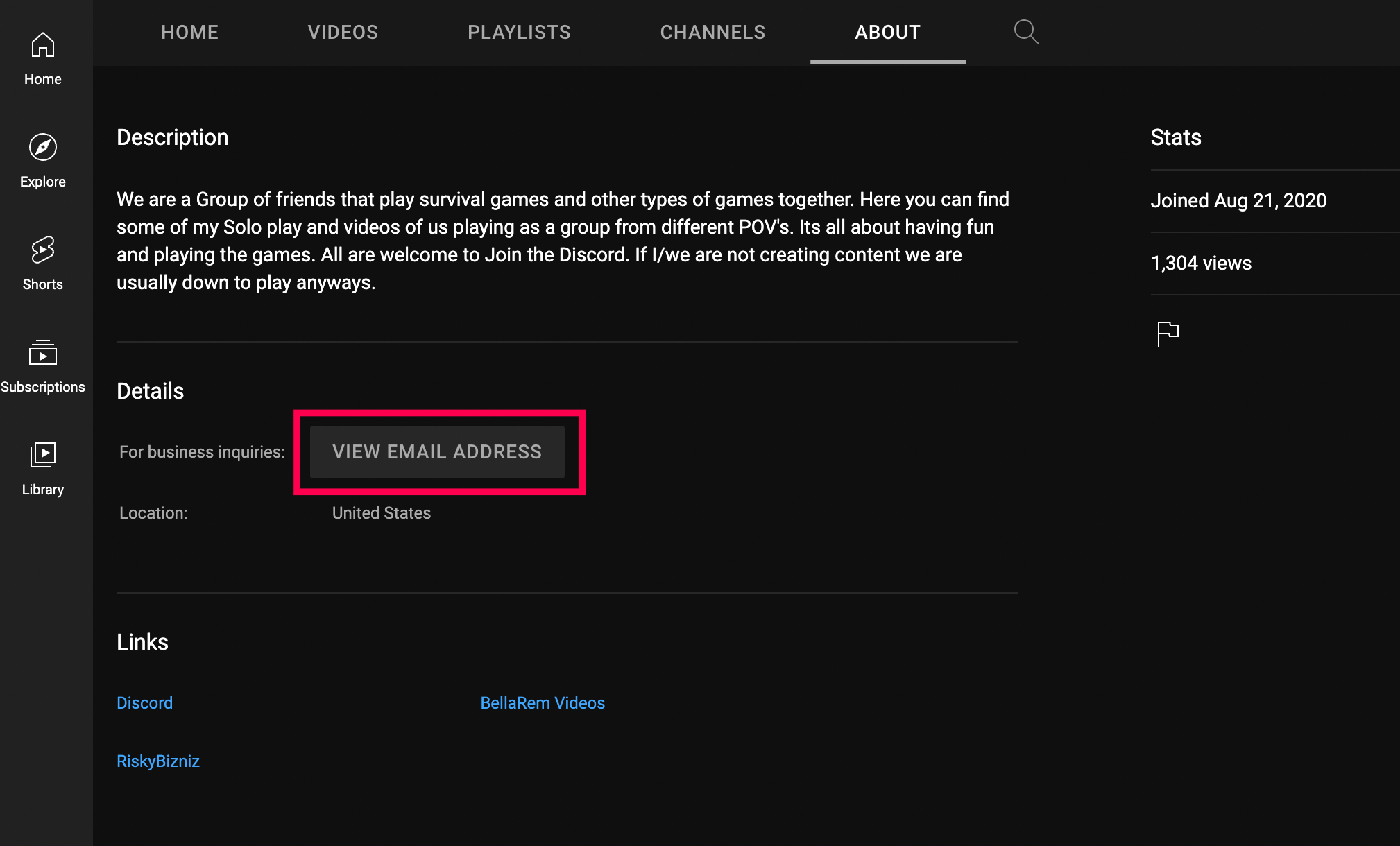This screenshot has width=1400, height=846.
Task: Click the Joined Aug 21, 2020 text
Action: [x=1238, y=200]
